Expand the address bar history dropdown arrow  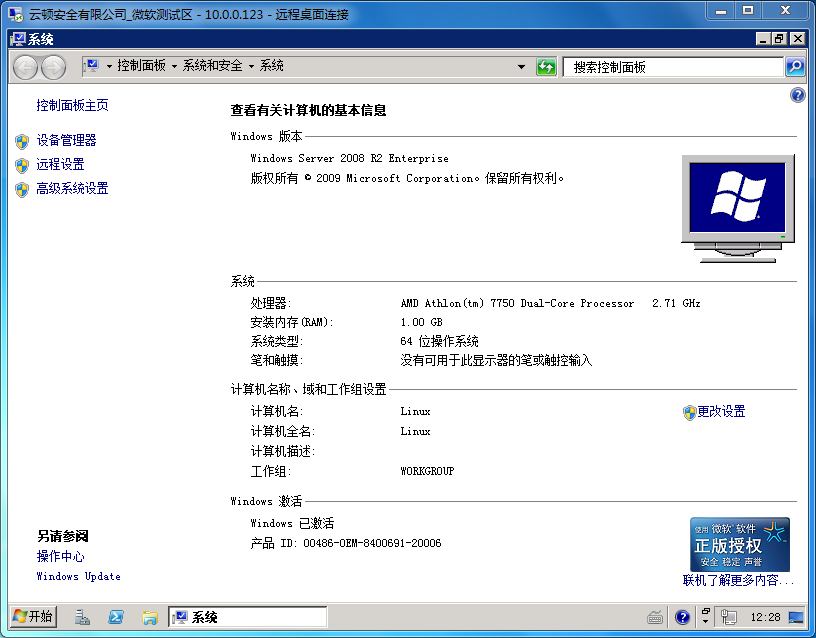coord(521,67)
